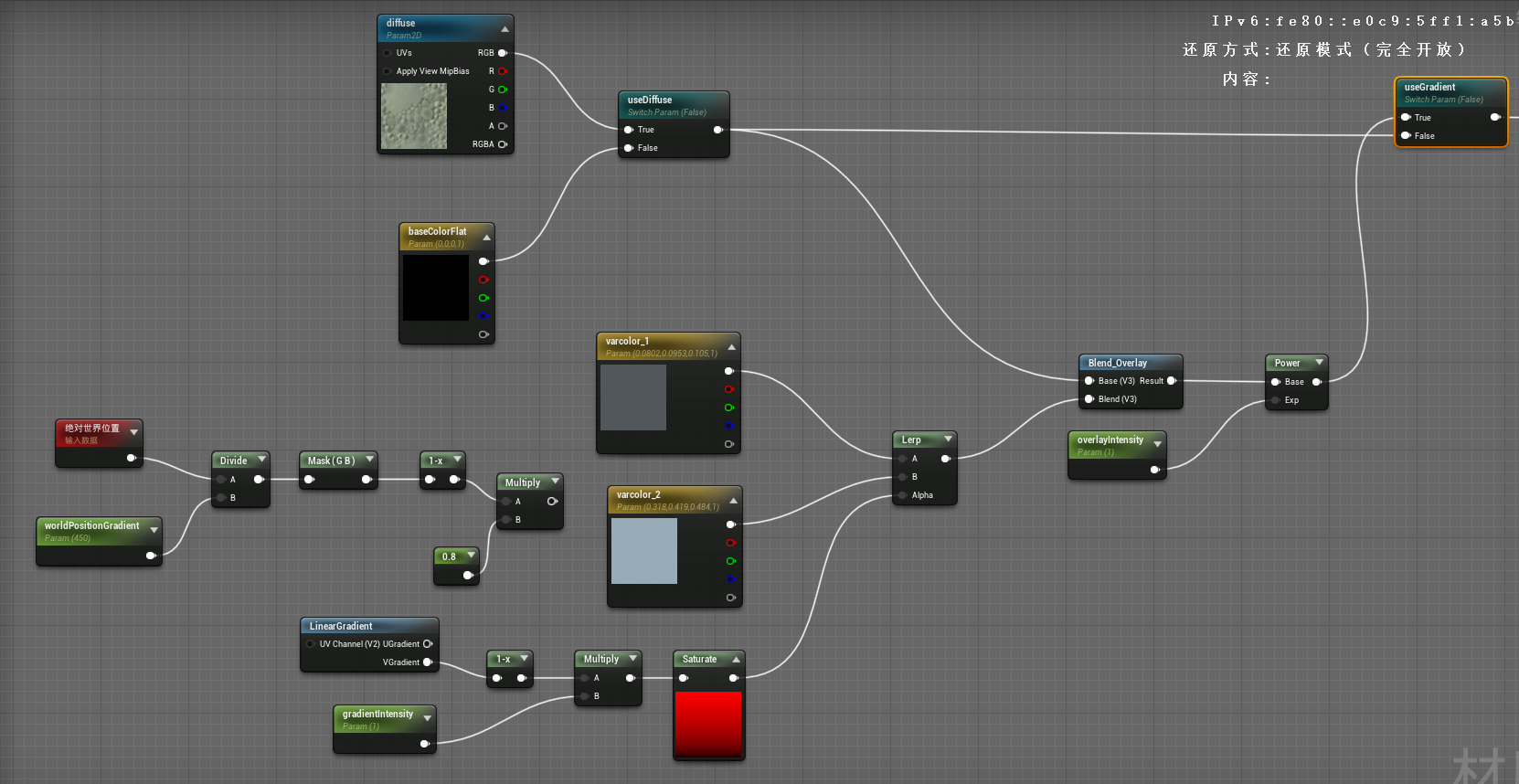Click the False input pin of useDiffuse
This screenshot has width=1519, height=784.
629,148
